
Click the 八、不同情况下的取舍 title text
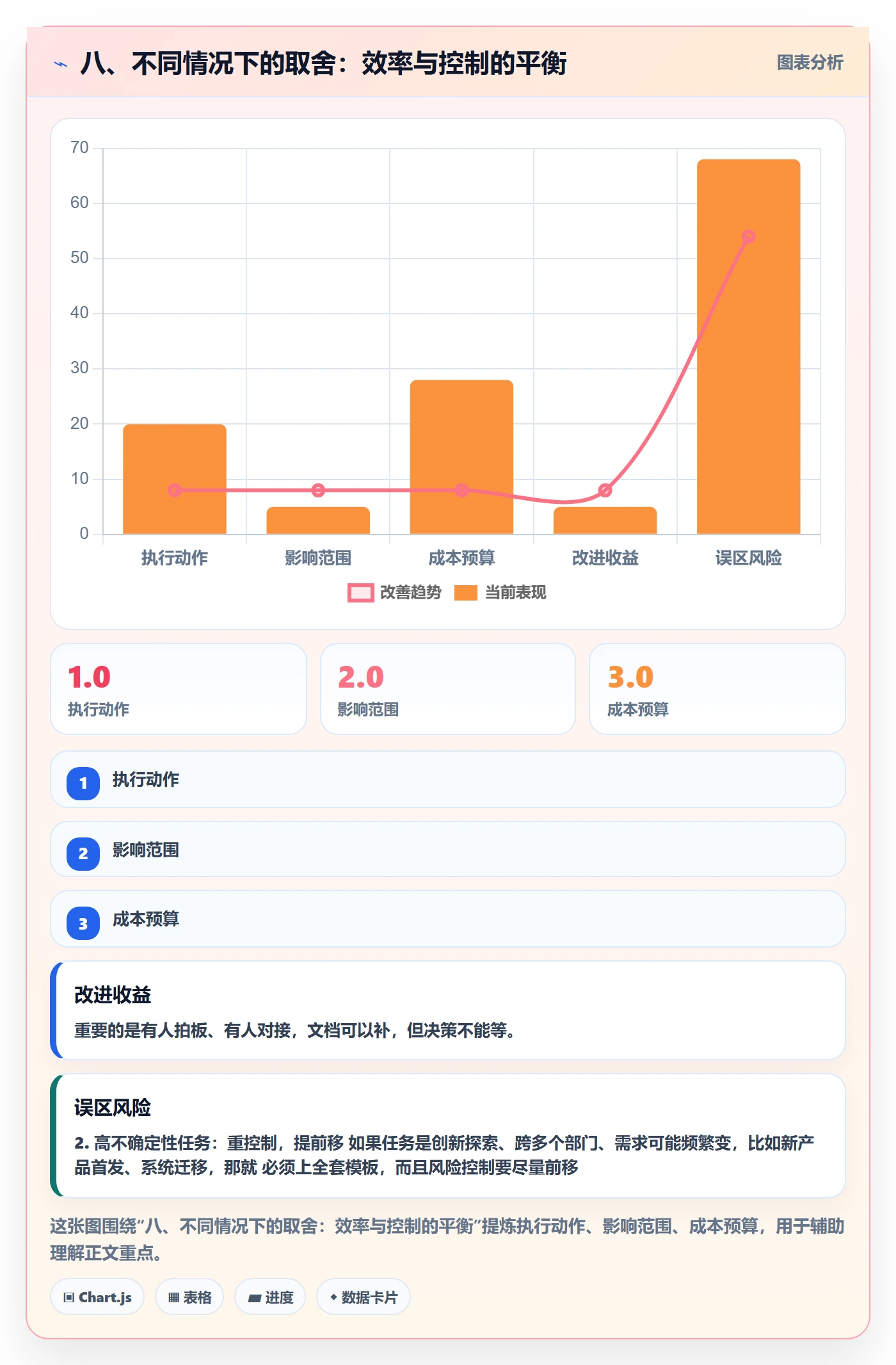(x=323, y=64)
